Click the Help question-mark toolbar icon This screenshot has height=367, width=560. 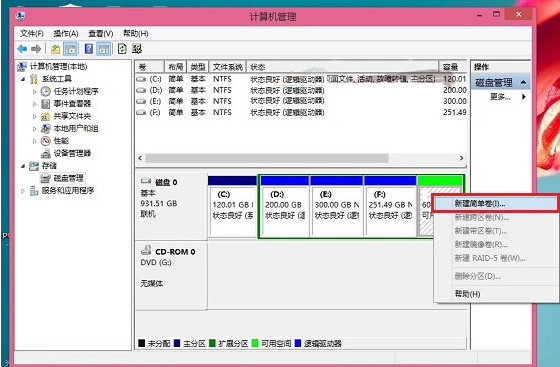(89, 49)
